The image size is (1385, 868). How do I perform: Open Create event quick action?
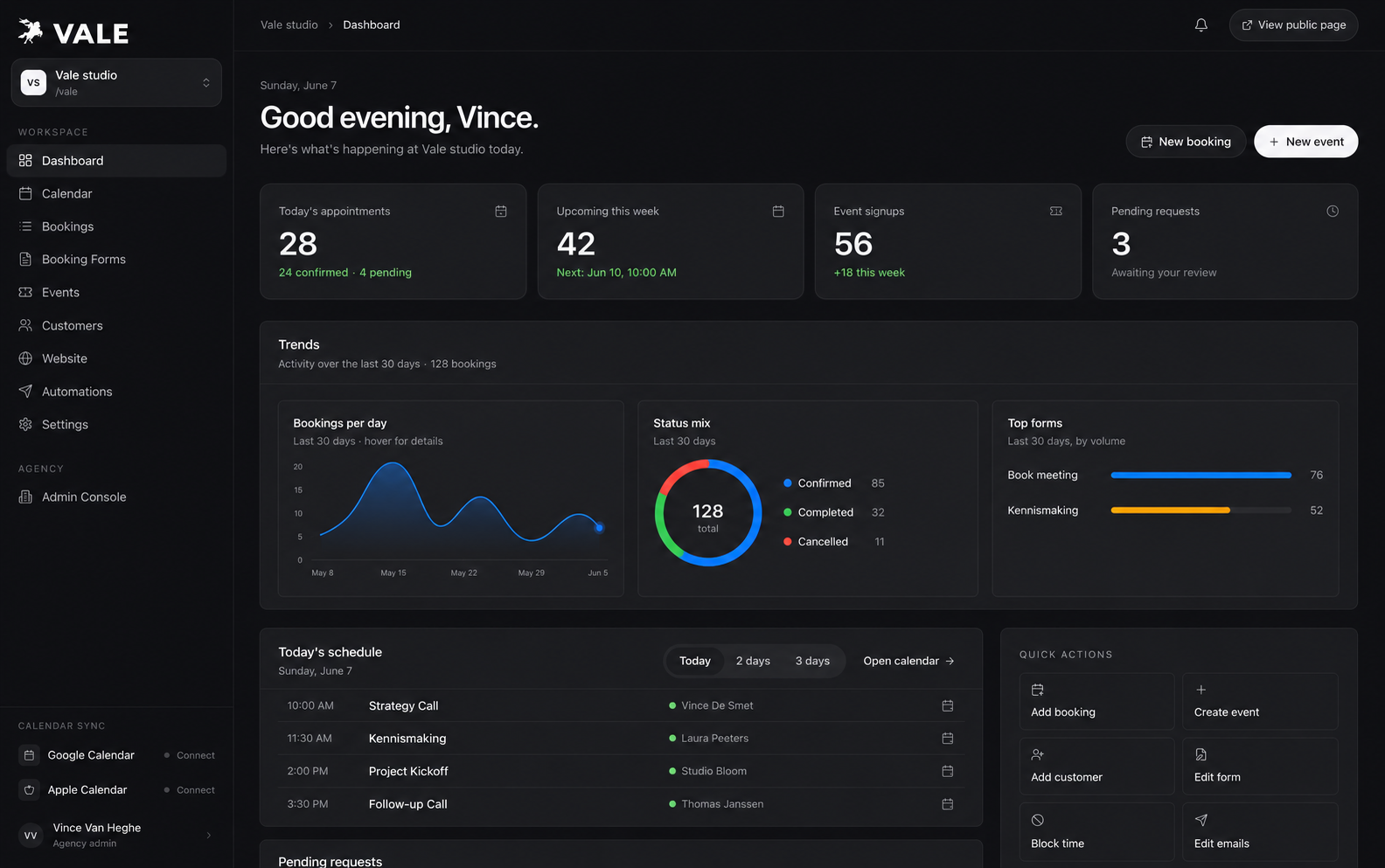pos(1260,701)
